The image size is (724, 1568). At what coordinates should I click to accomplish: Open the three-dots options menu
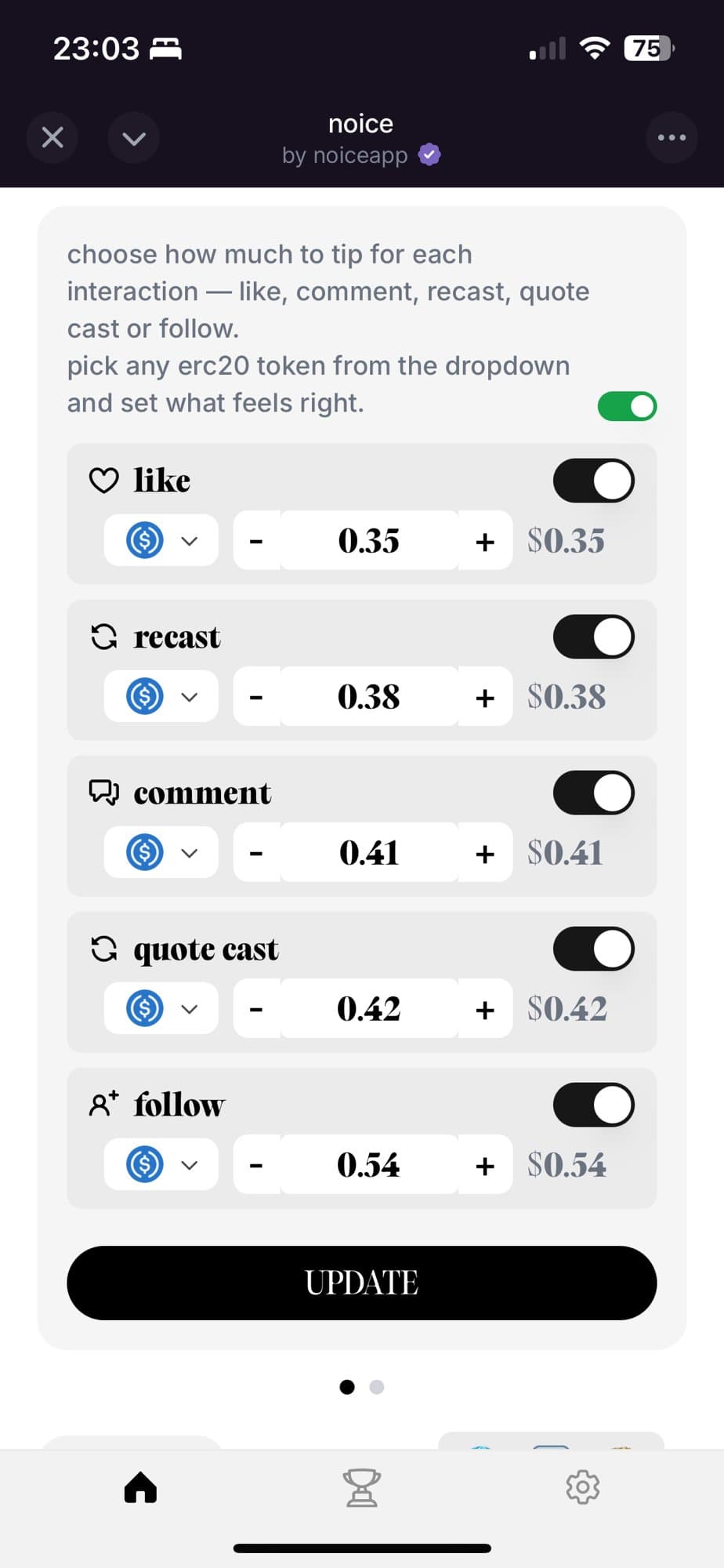(x=672, y=137)
